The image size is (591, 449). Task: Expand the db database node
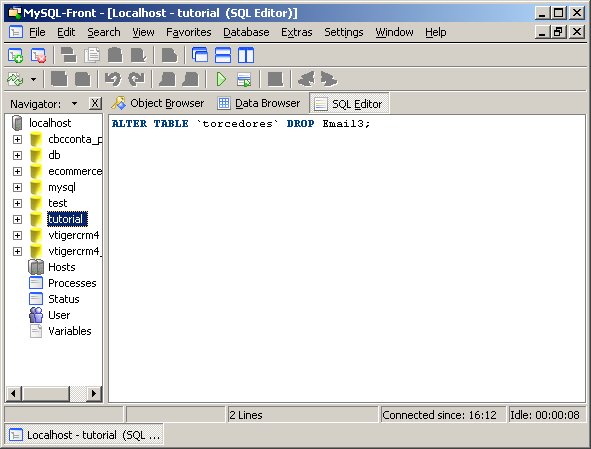17,155
